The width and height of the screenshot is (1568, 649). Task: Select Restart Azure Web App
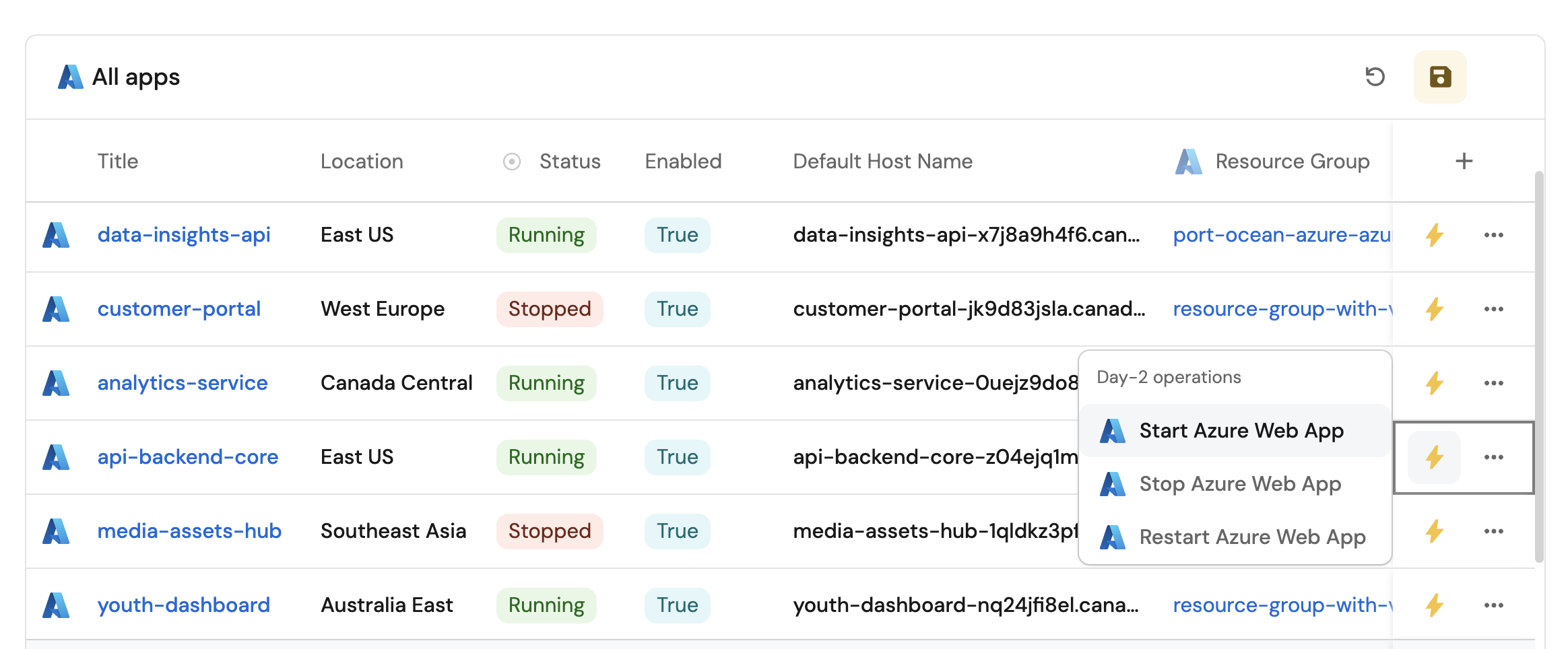pyautogui.click(x=1251, y=537)
